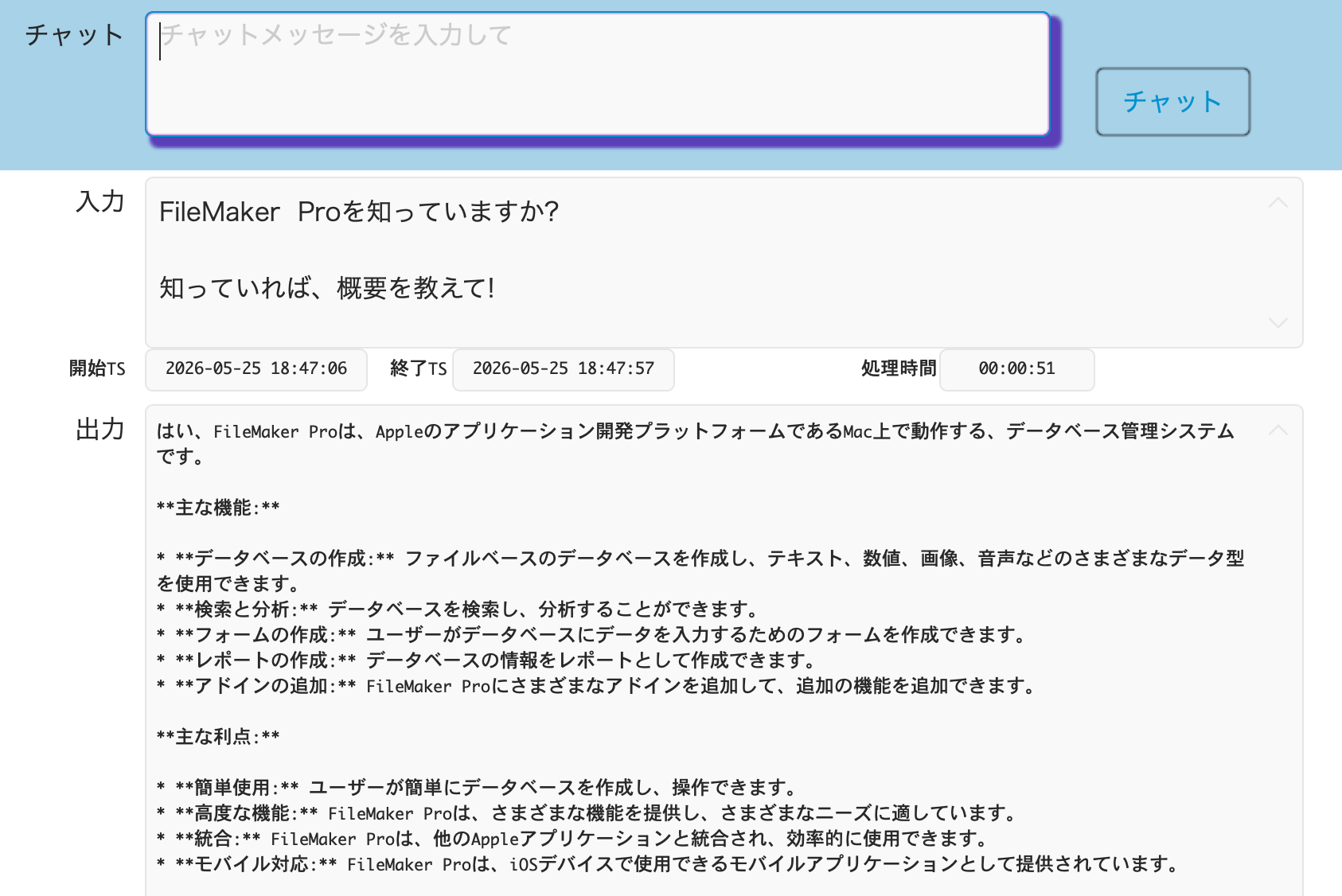Image resolution: width=1342 pixels, height=896 pixels.
Task: Click the text 'FileMaker Proを知っていますか?'
Action: 359,212
